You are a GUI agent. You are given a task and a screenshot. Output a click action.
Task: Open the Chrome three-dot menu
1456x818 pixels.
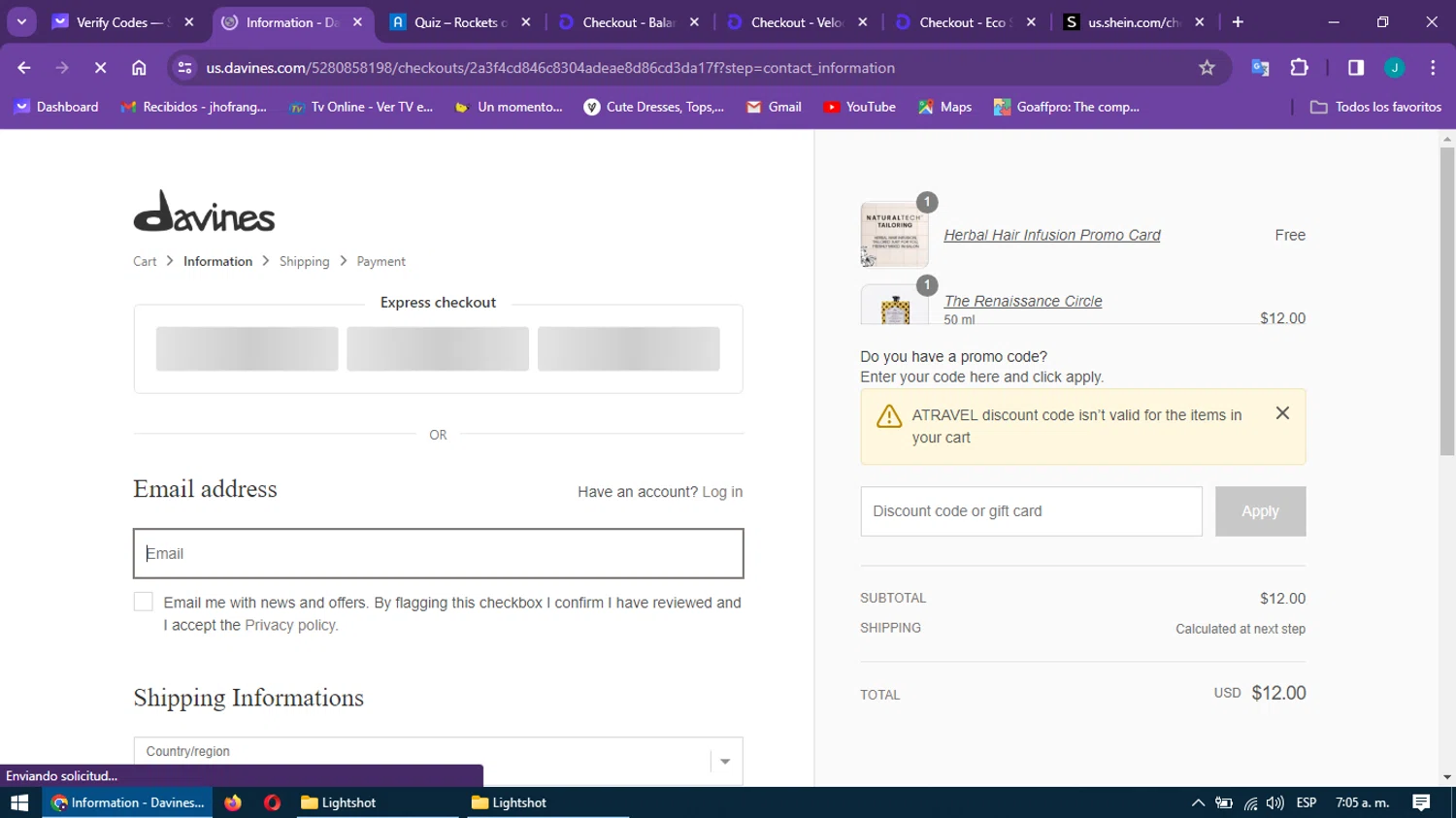1433,68
